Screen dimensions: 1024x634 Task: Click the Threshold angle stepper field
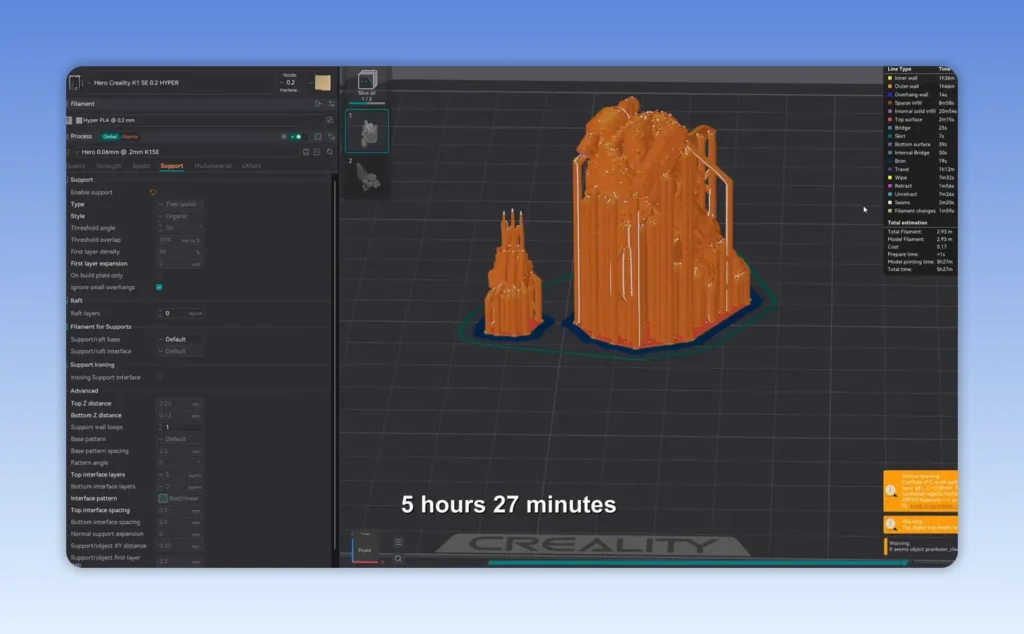[x=180, y=228]
